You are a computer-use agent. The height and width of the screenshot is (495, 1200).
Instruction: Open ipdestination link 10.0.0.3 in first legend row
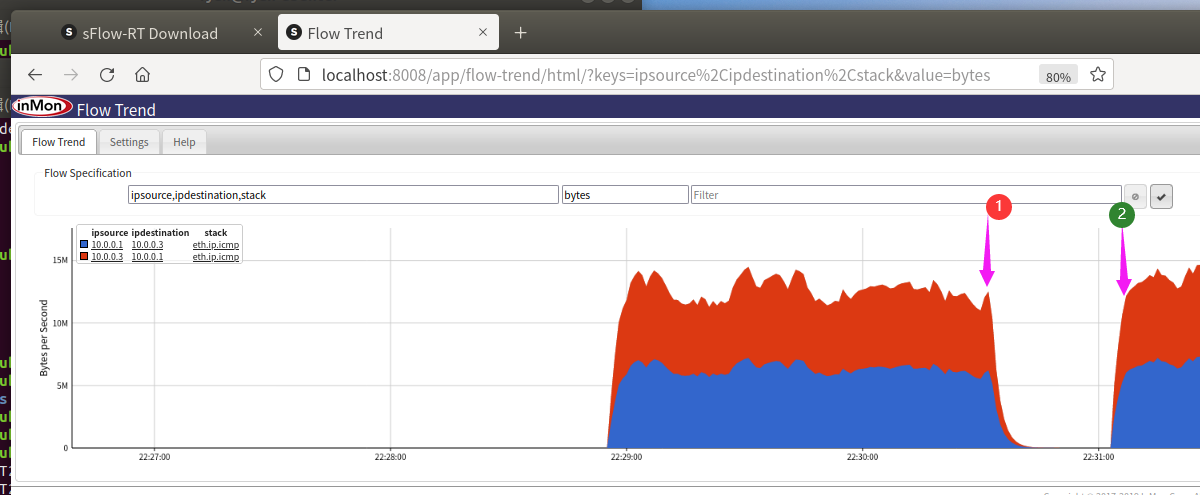146,245
